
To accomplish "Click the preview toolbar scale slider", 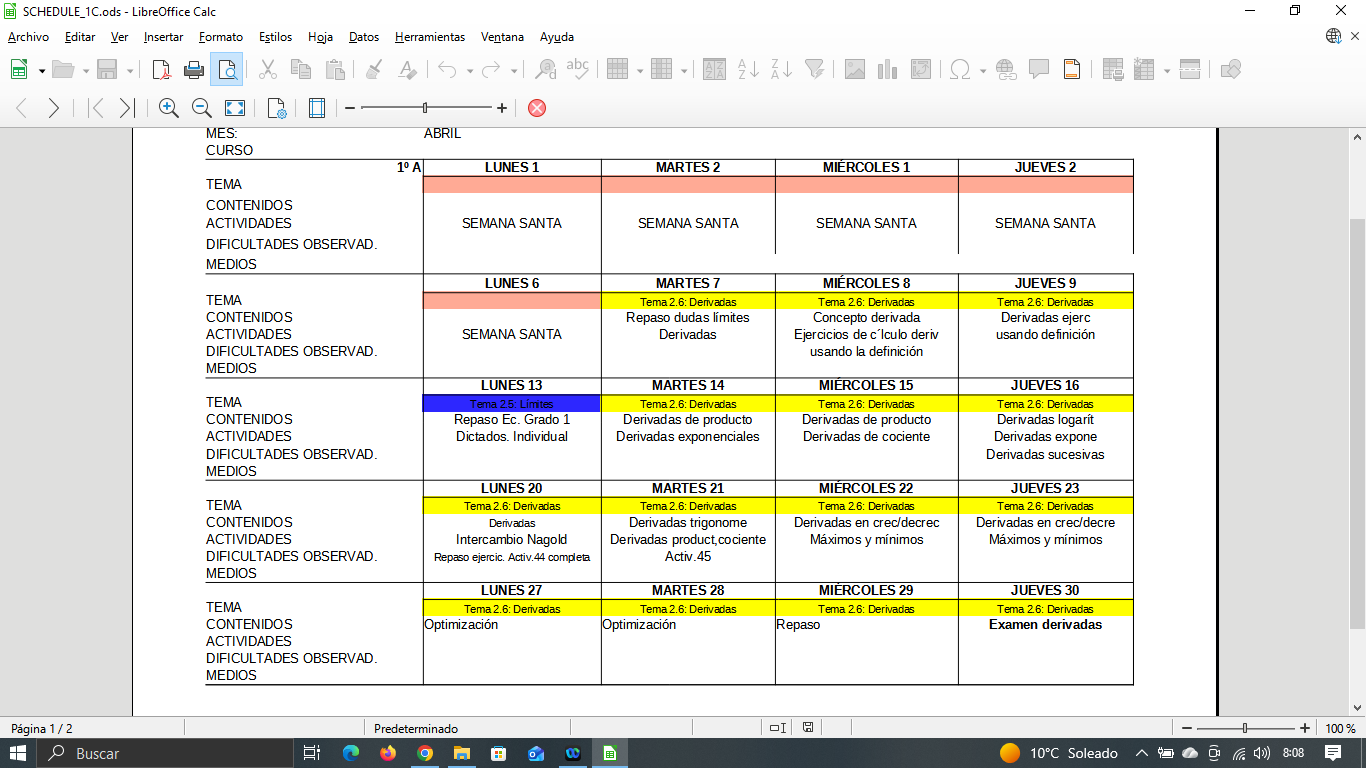I will pyautogui.click(x=426, y=108).
